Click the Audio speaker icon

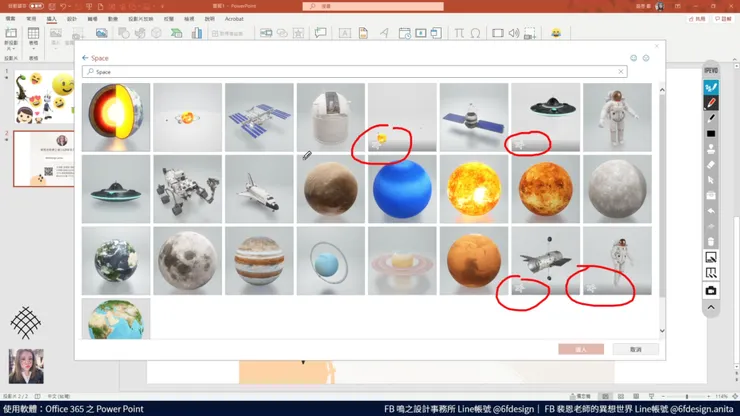514,33
